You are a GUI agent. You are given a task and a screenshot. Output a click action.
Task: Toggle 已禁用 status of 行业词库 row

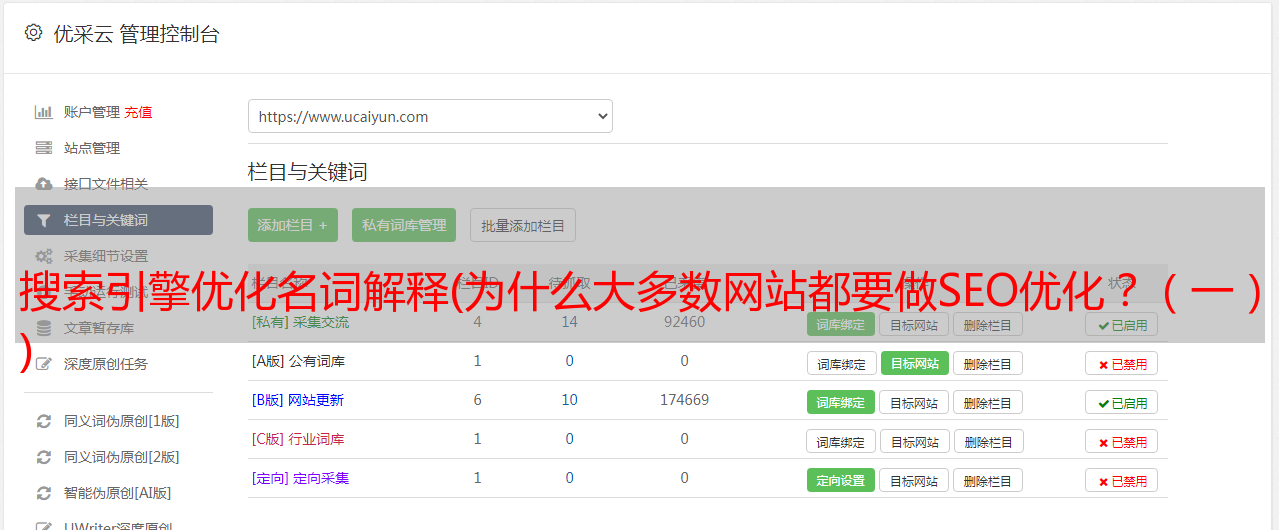pos(1122,441)
